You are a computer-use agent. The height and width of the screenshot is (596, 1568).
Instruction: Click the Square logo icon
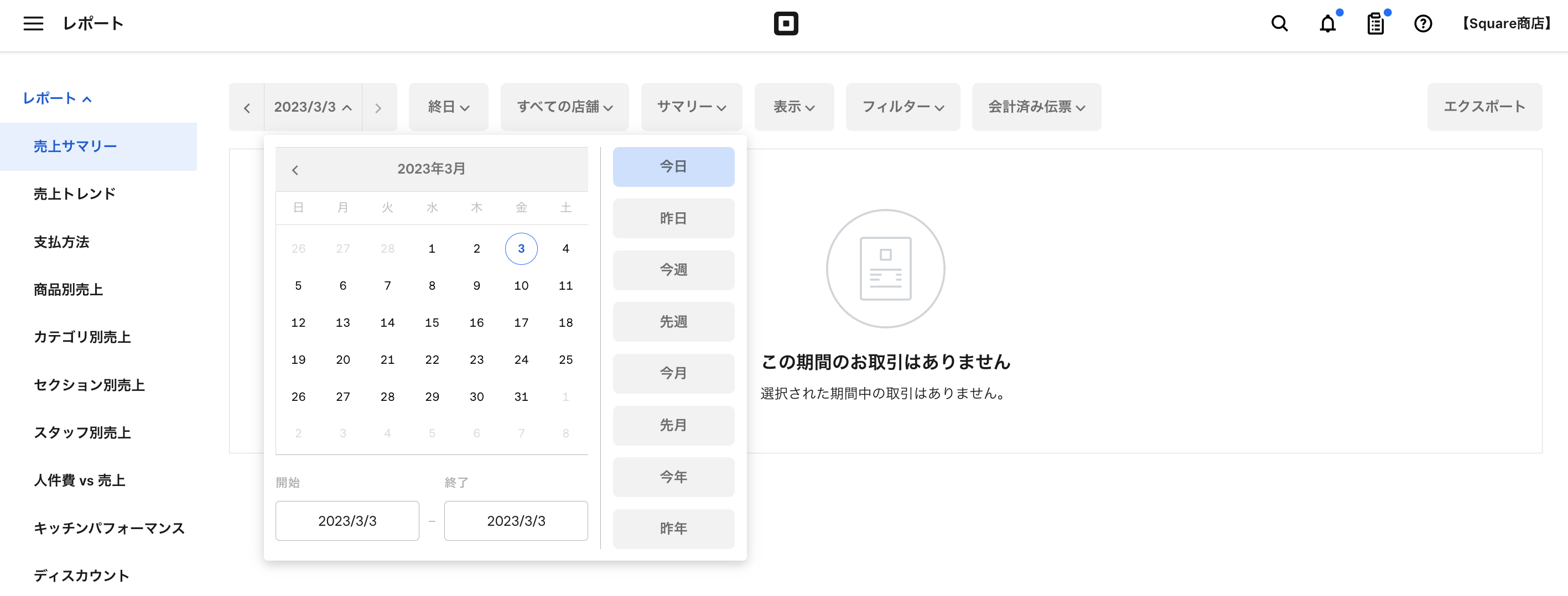click(786, 24)
